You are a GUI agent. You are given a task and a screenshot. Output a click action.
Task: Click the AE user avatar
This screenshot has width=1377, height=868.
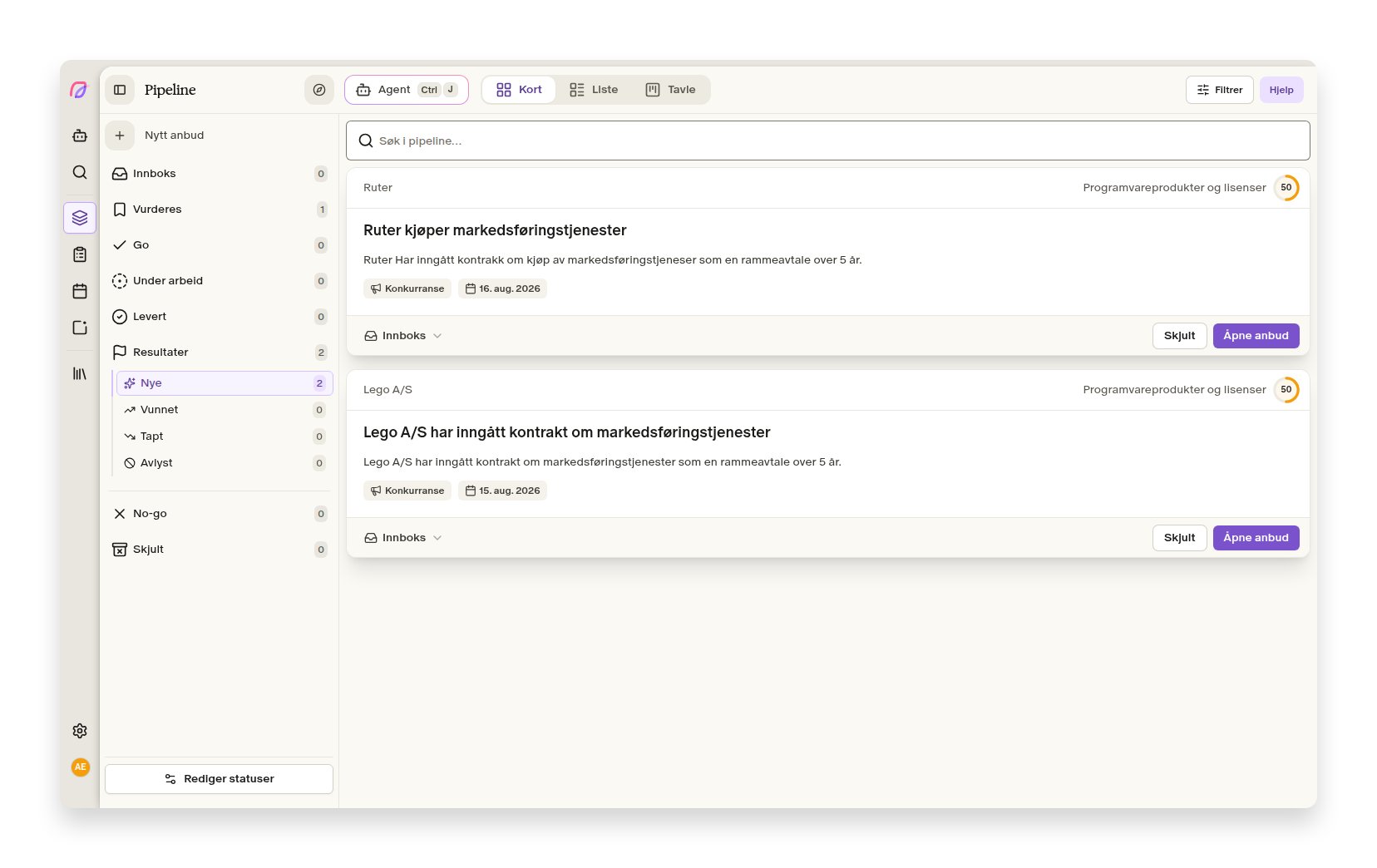pyautogui.click(x=81, y=767)
